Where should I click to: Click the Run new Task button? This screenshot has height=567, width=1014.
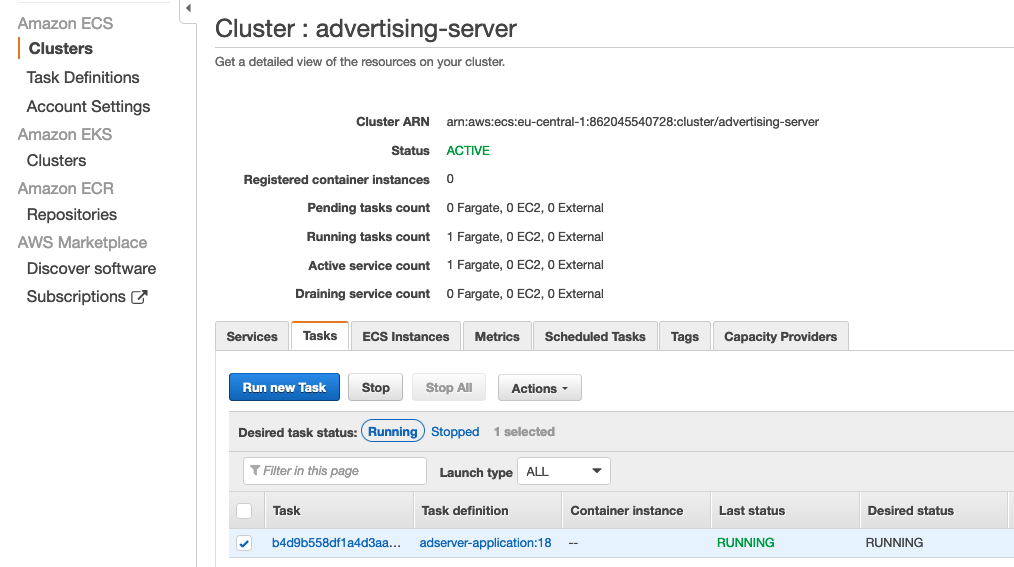click(284, 387)
